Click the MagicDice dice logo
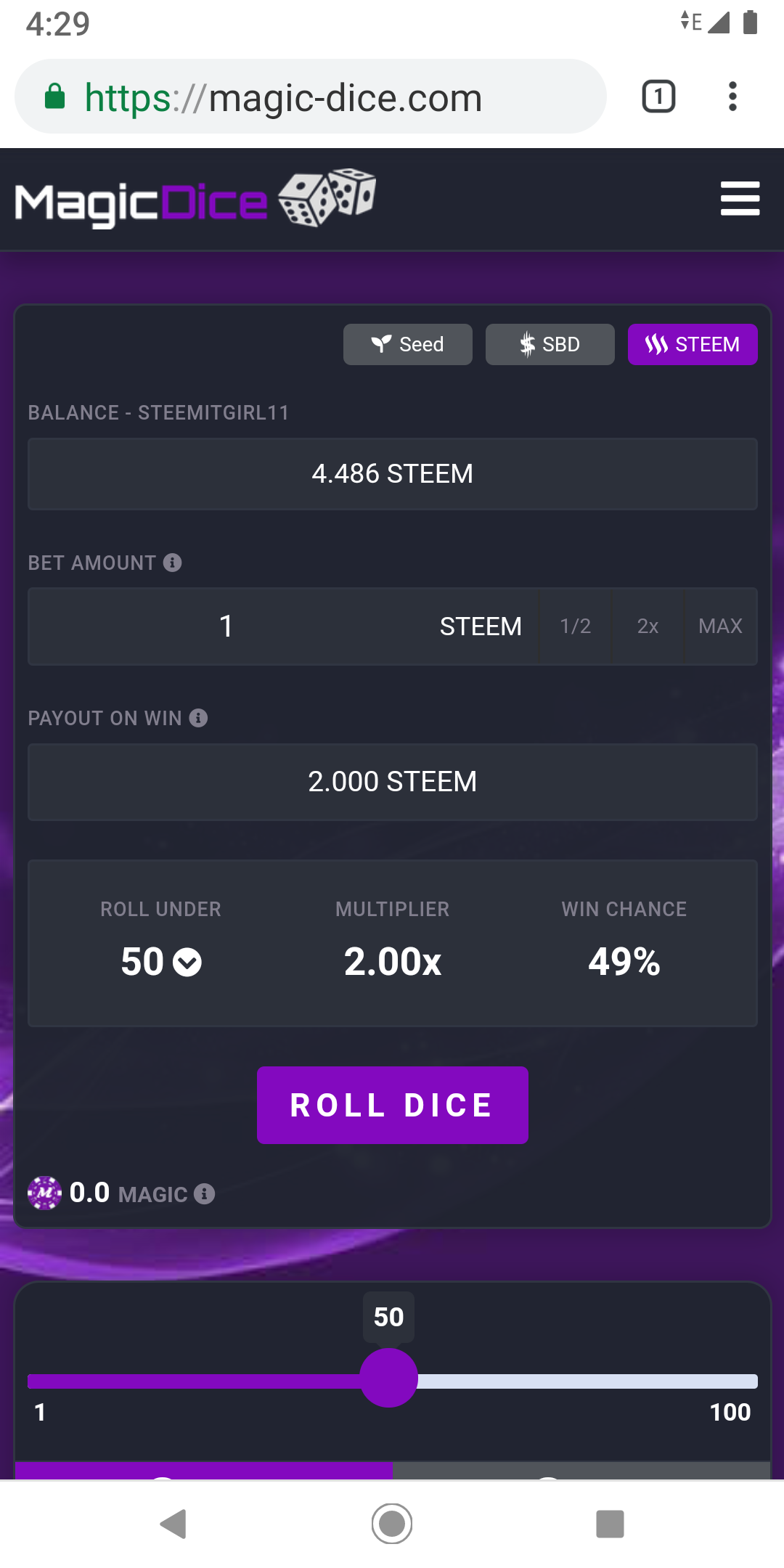The height and width of the screenshot is (1568, 784). (x=195, y=199)
